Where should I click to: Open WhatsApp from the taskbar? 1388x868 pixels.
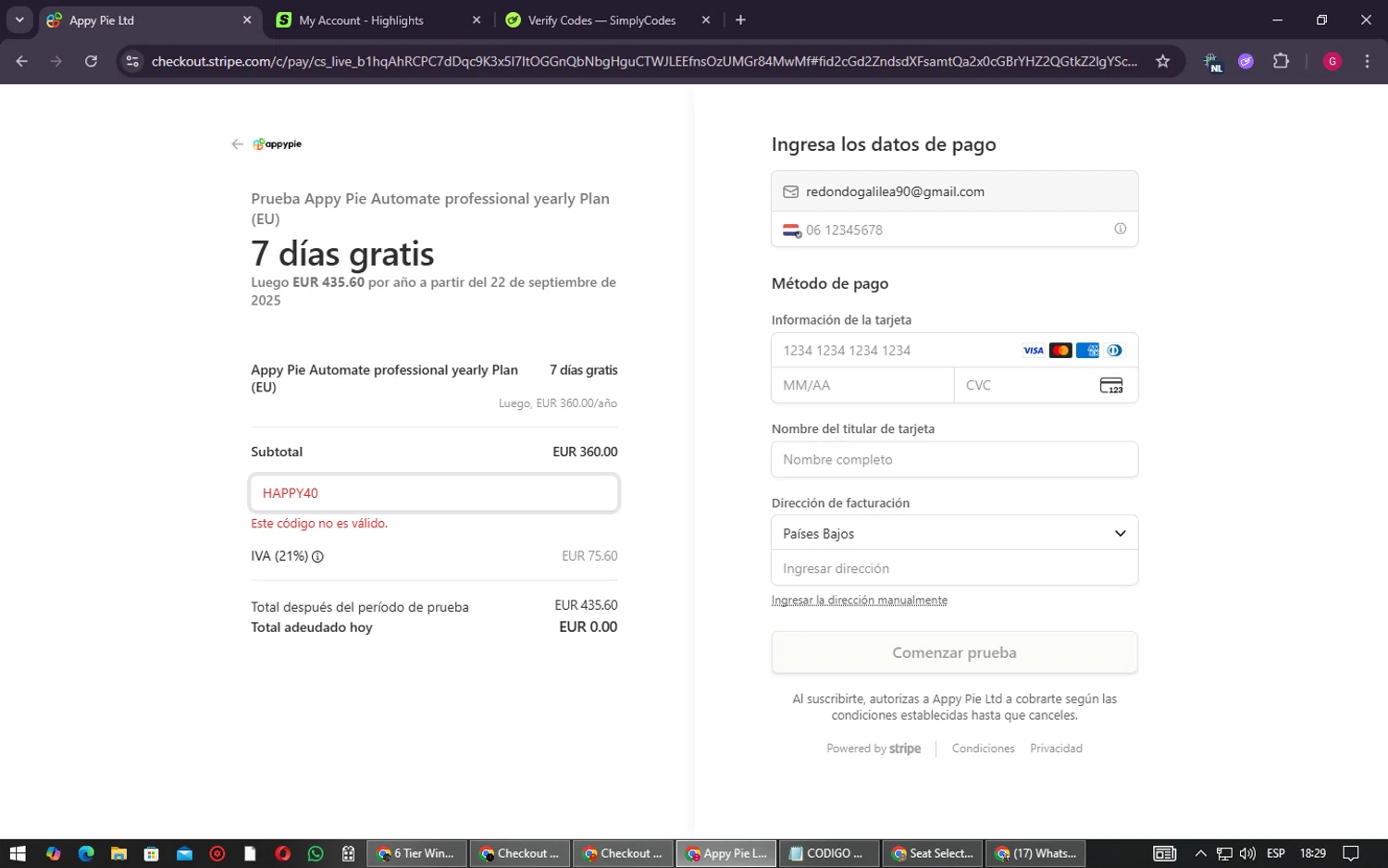point(316,854)
